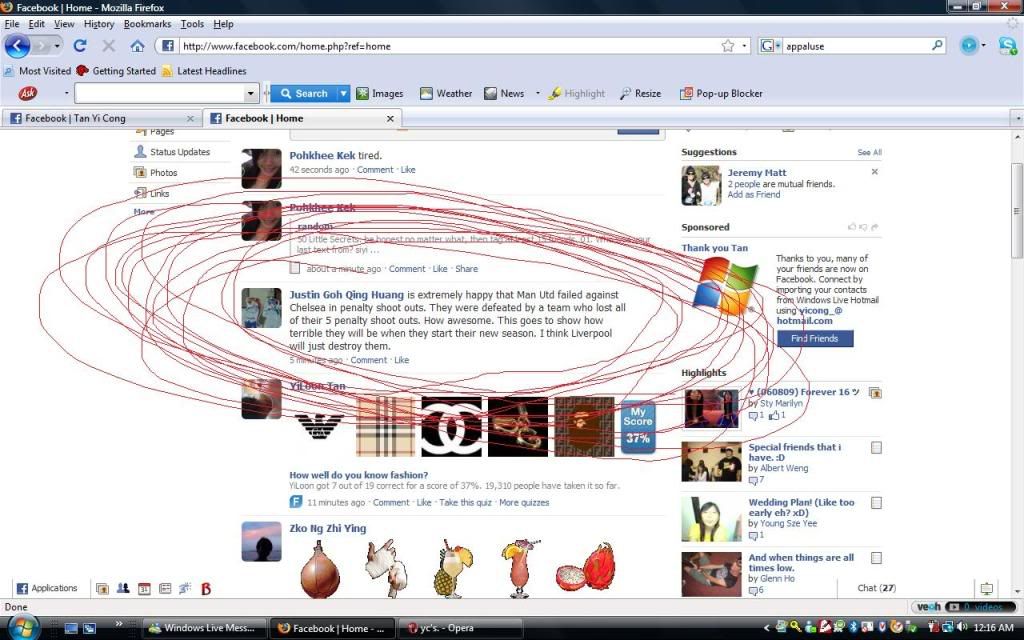This screenshot has width=1024, height=640.
Task: Open the Applications menu in Facebook's bottom bar
Action: (x=46, y=588)
